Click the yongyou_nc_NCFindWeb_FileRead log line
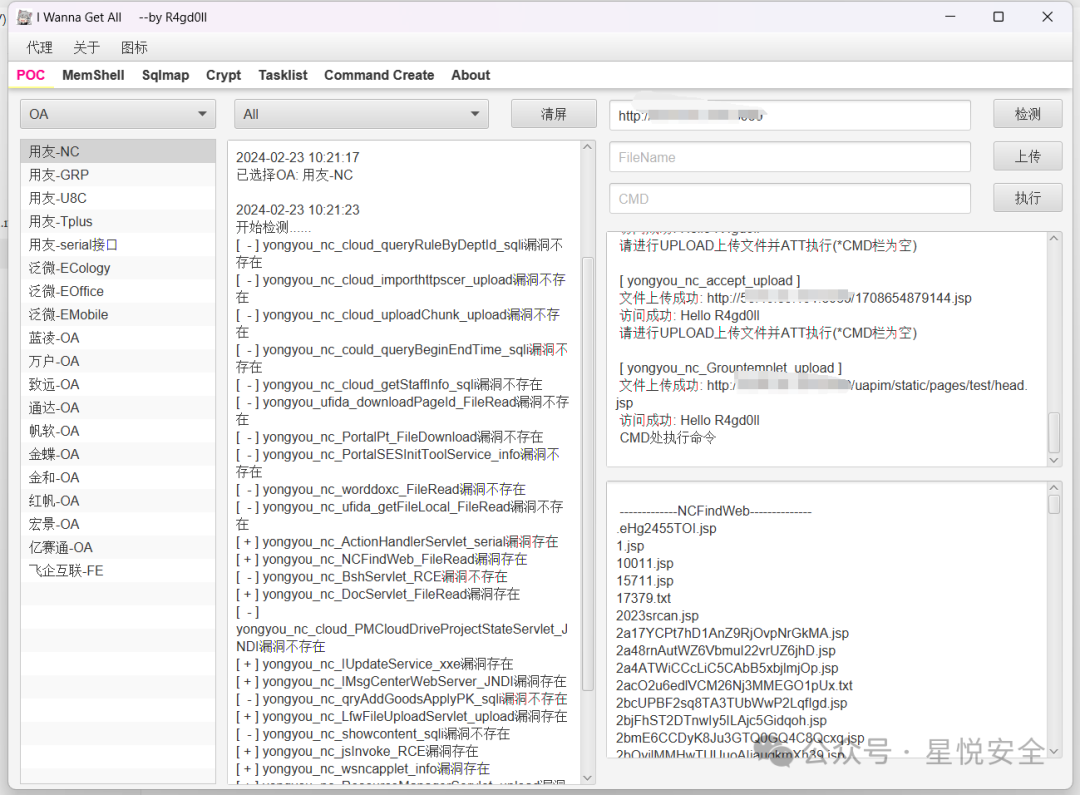The image size is (1080, 795). (382, 559)
